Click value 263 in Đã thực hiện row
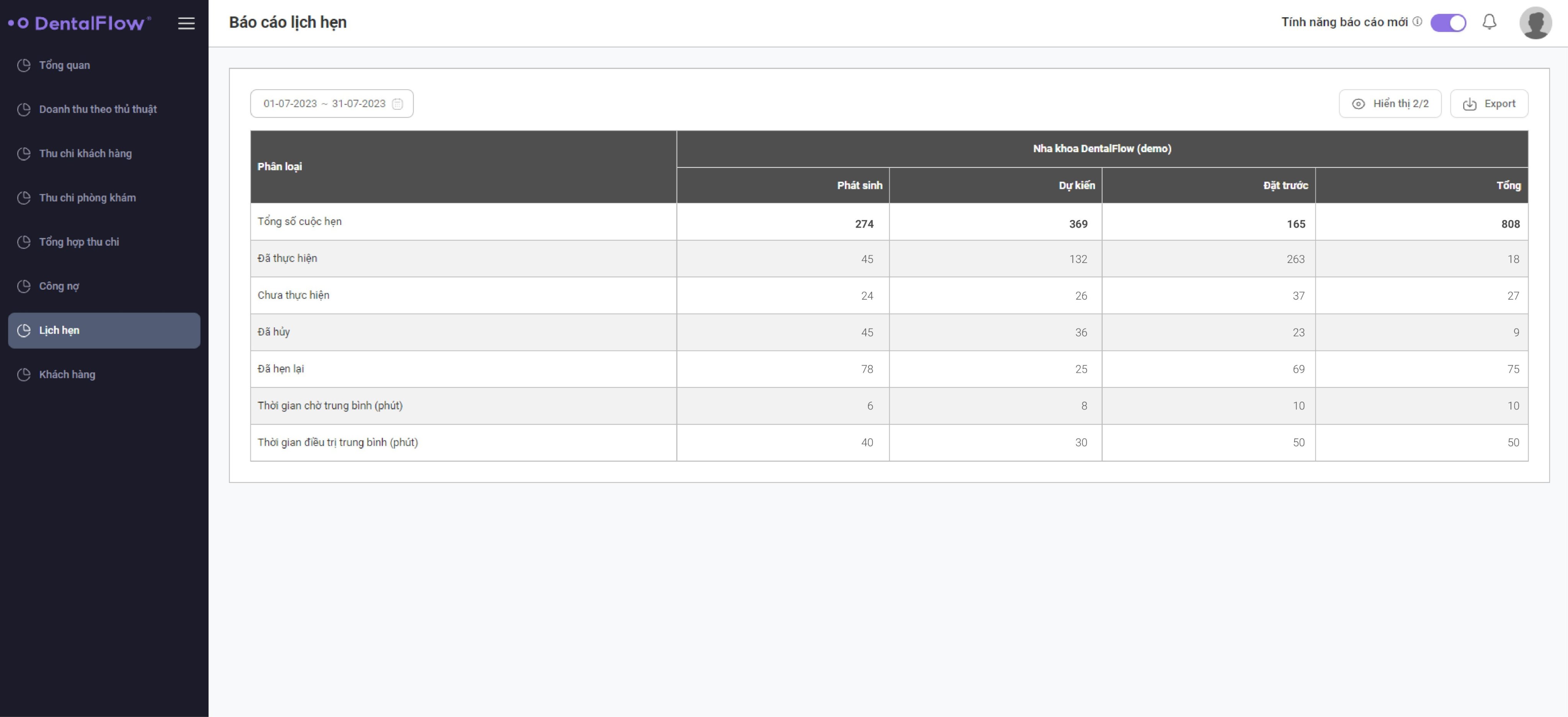The width and height of the screenshot is (1568, 717). (x=1296, y=259)
